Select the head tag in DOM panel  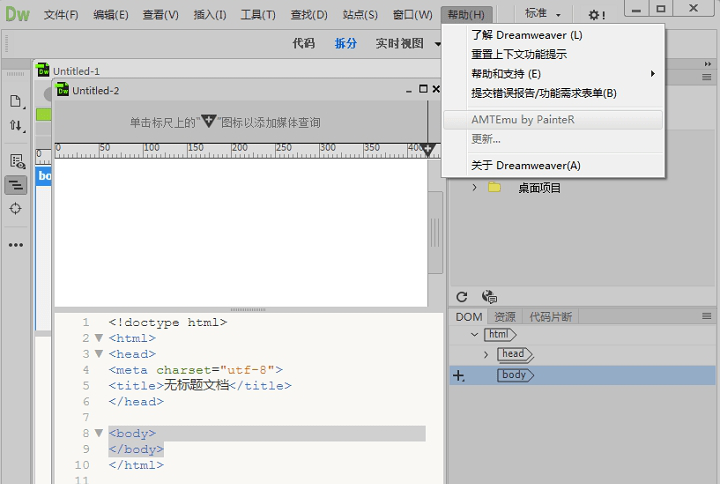tap(515, 354)
